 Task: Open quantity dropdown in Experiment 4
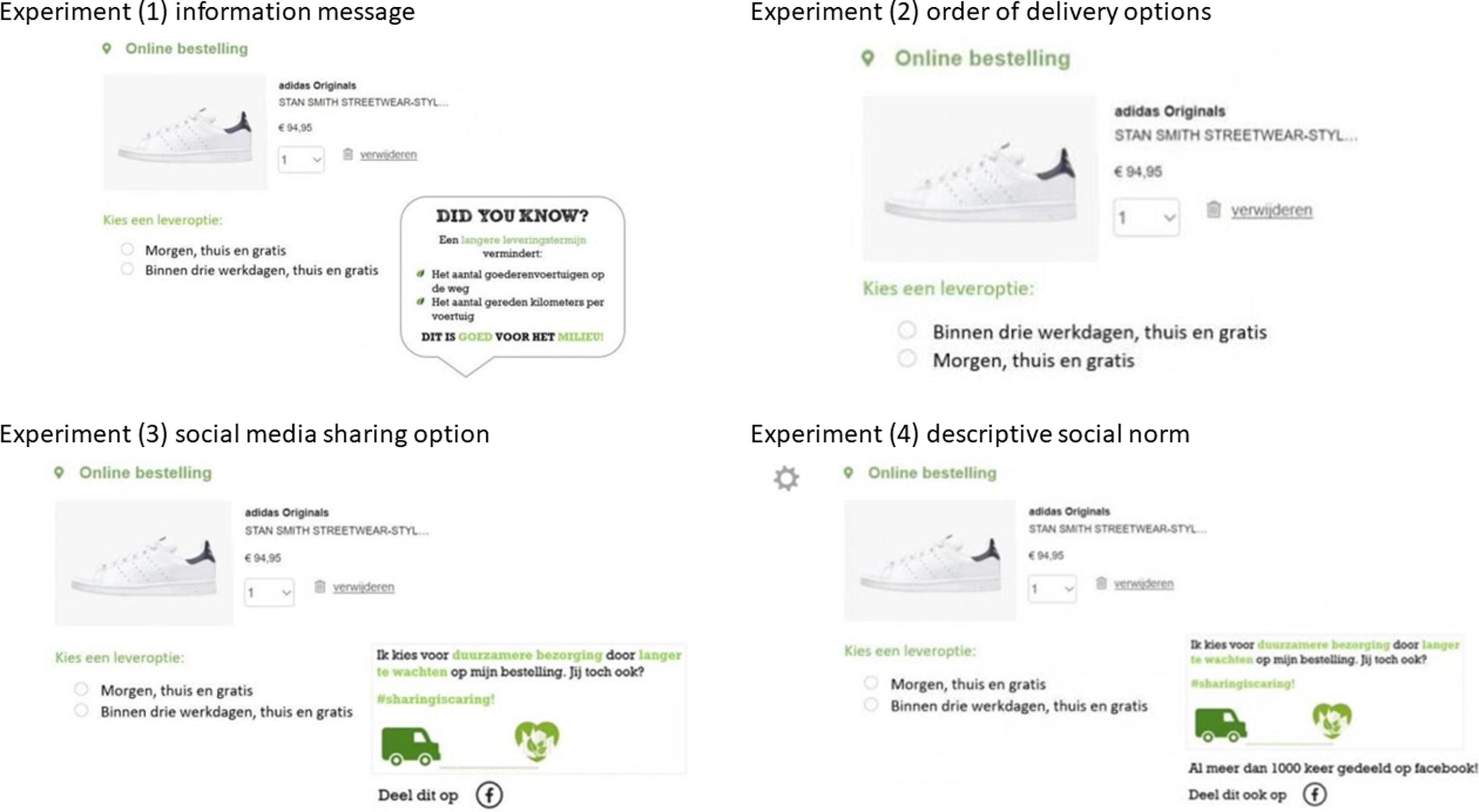(x=1052, y=589)
